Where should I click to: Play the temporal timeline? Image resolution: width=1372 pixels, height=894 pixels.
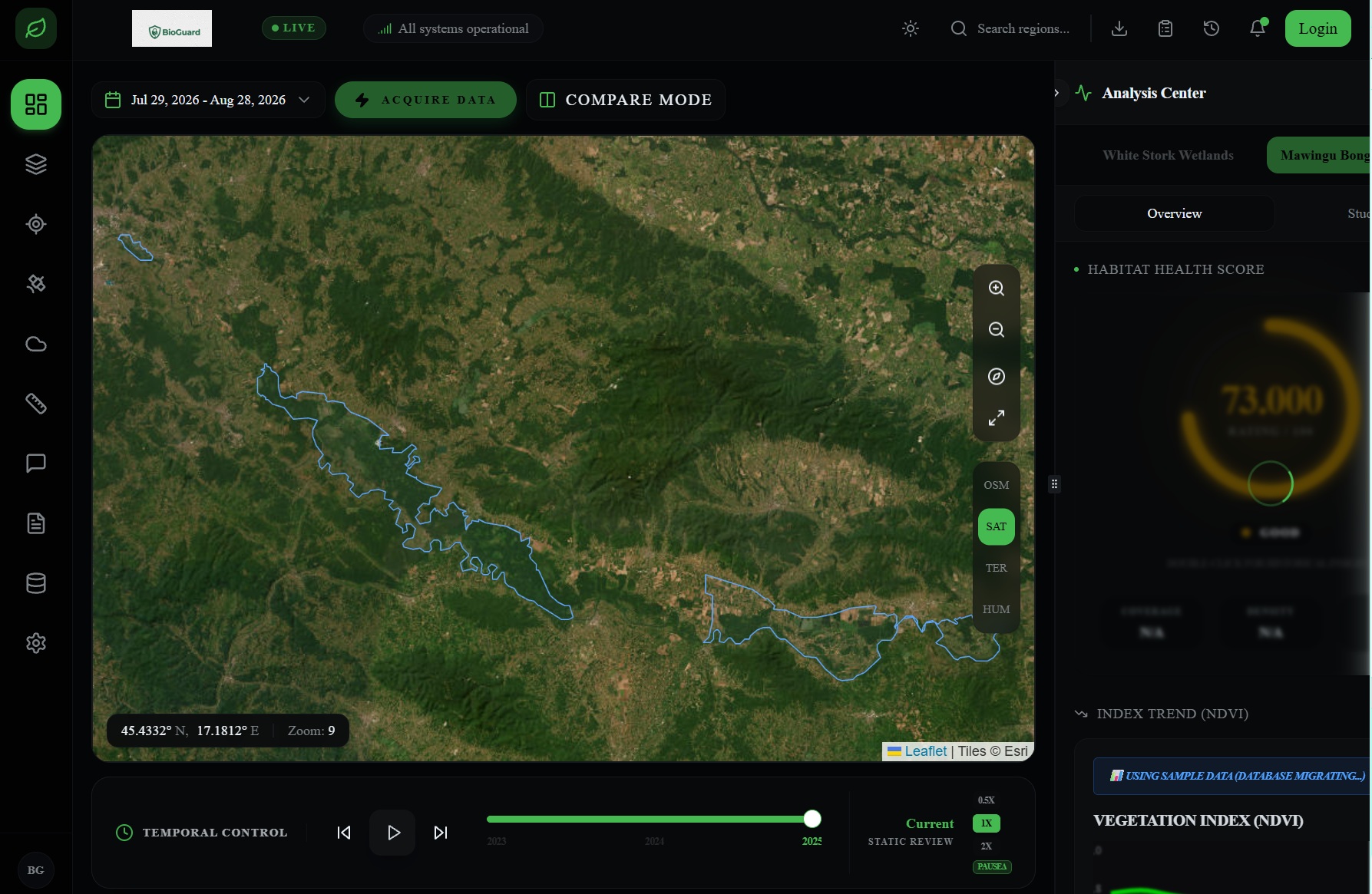pyautogui.click(x=392, y=833)
